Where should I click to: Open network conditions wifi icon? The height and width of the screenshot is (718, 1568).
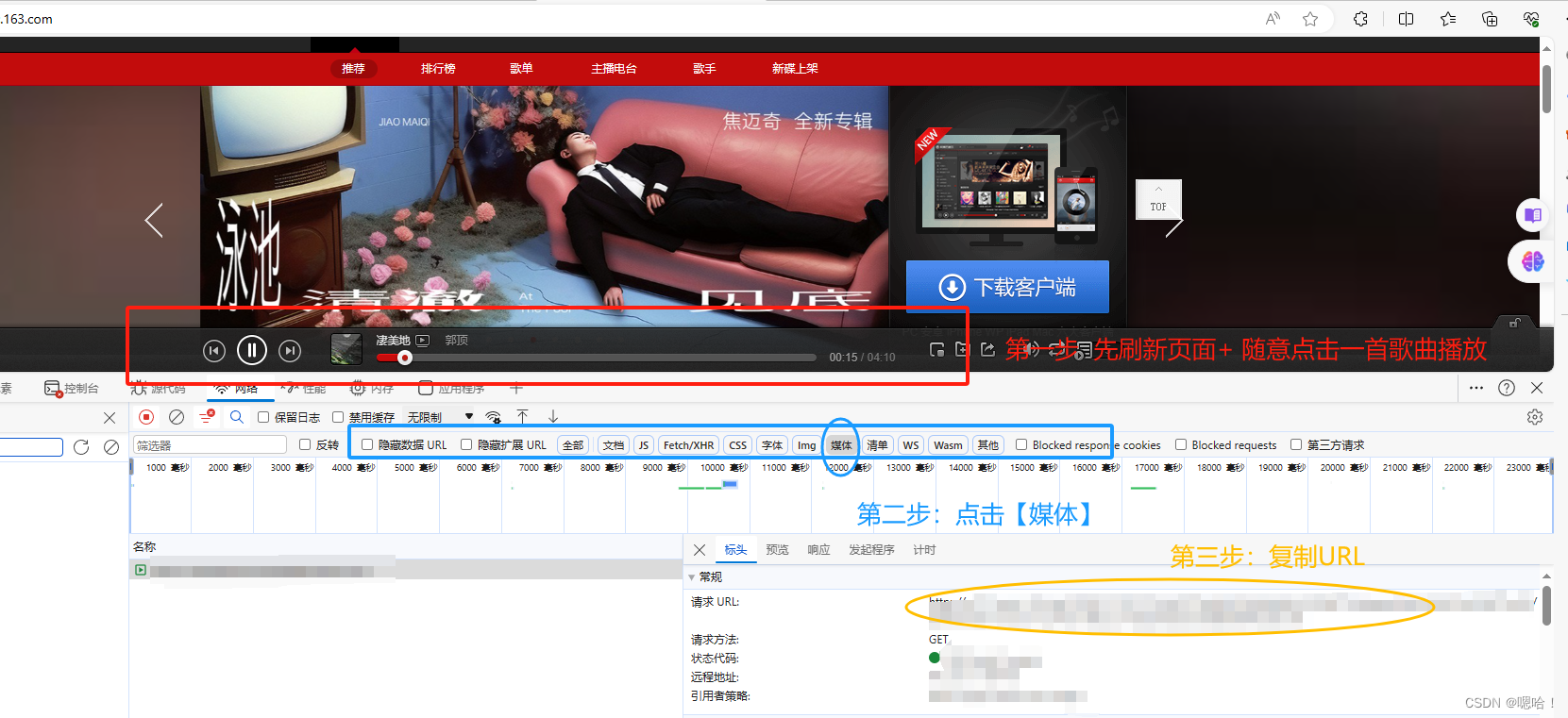coord(493,417)
